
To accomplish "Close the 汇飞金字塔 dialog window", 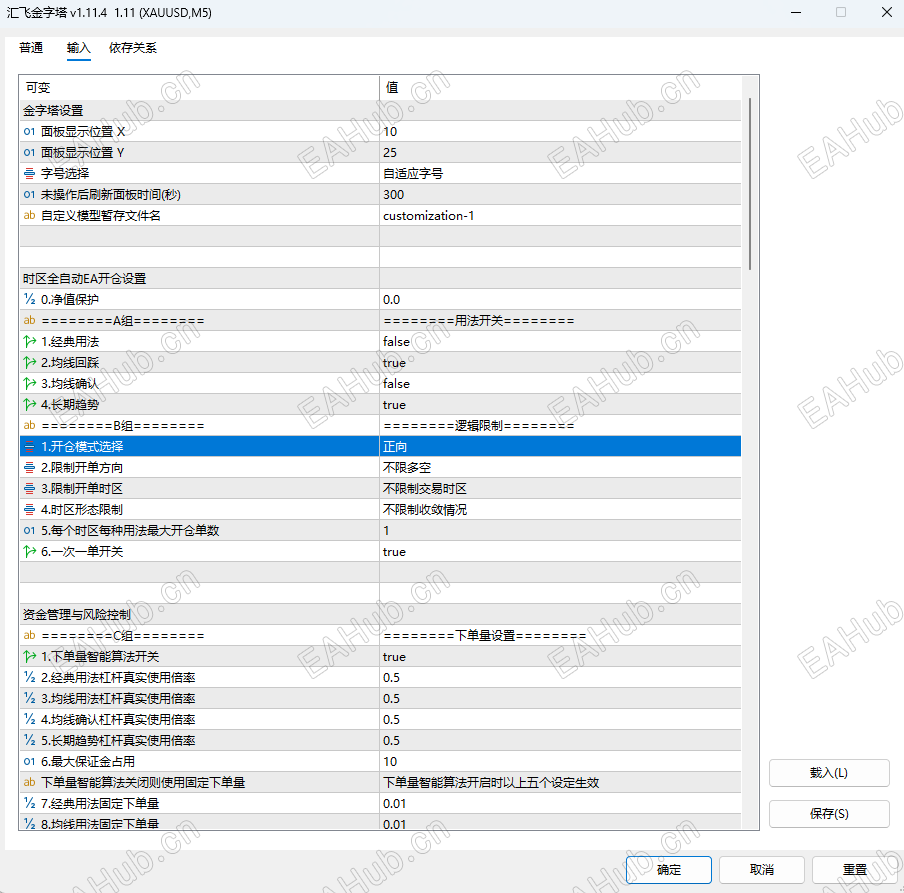I will click(887, 12).
